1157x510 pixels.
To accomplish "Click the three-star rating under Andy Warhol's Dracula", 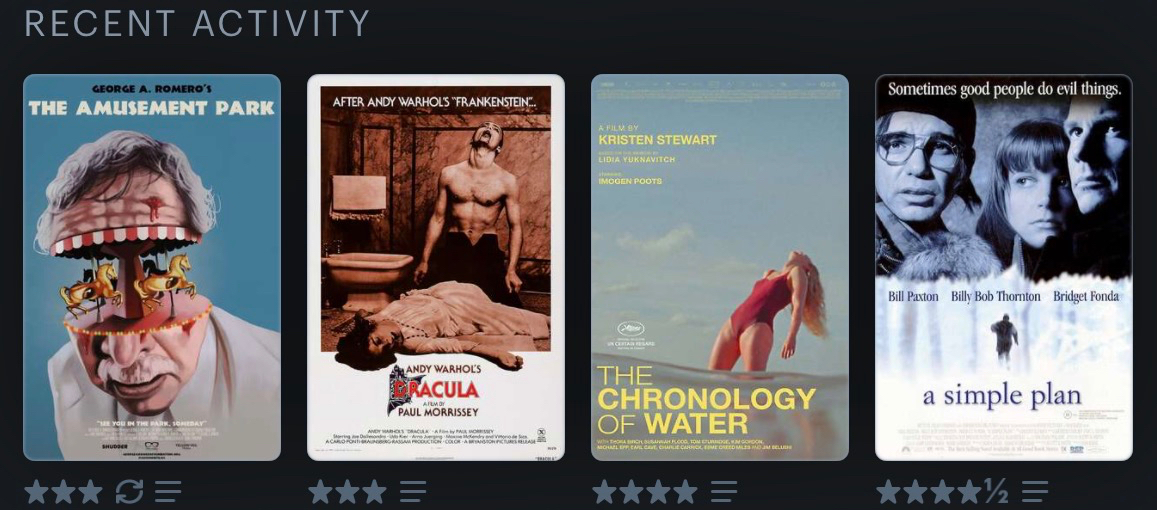I will [348, 492].
